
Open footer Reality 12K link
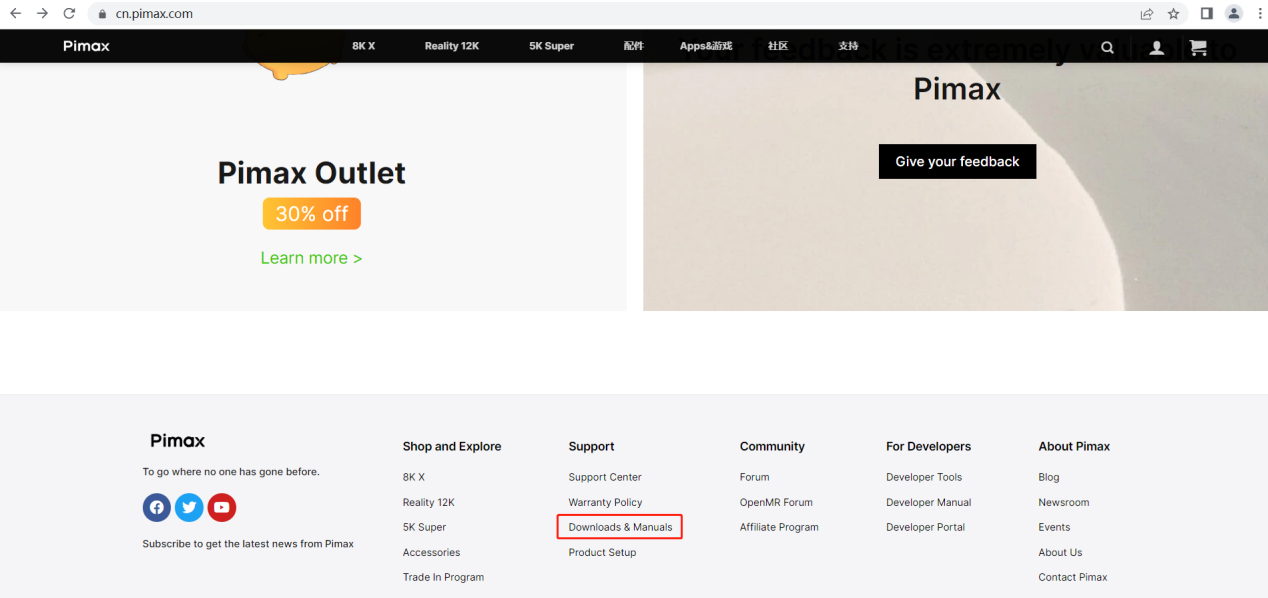pos(429,502)
